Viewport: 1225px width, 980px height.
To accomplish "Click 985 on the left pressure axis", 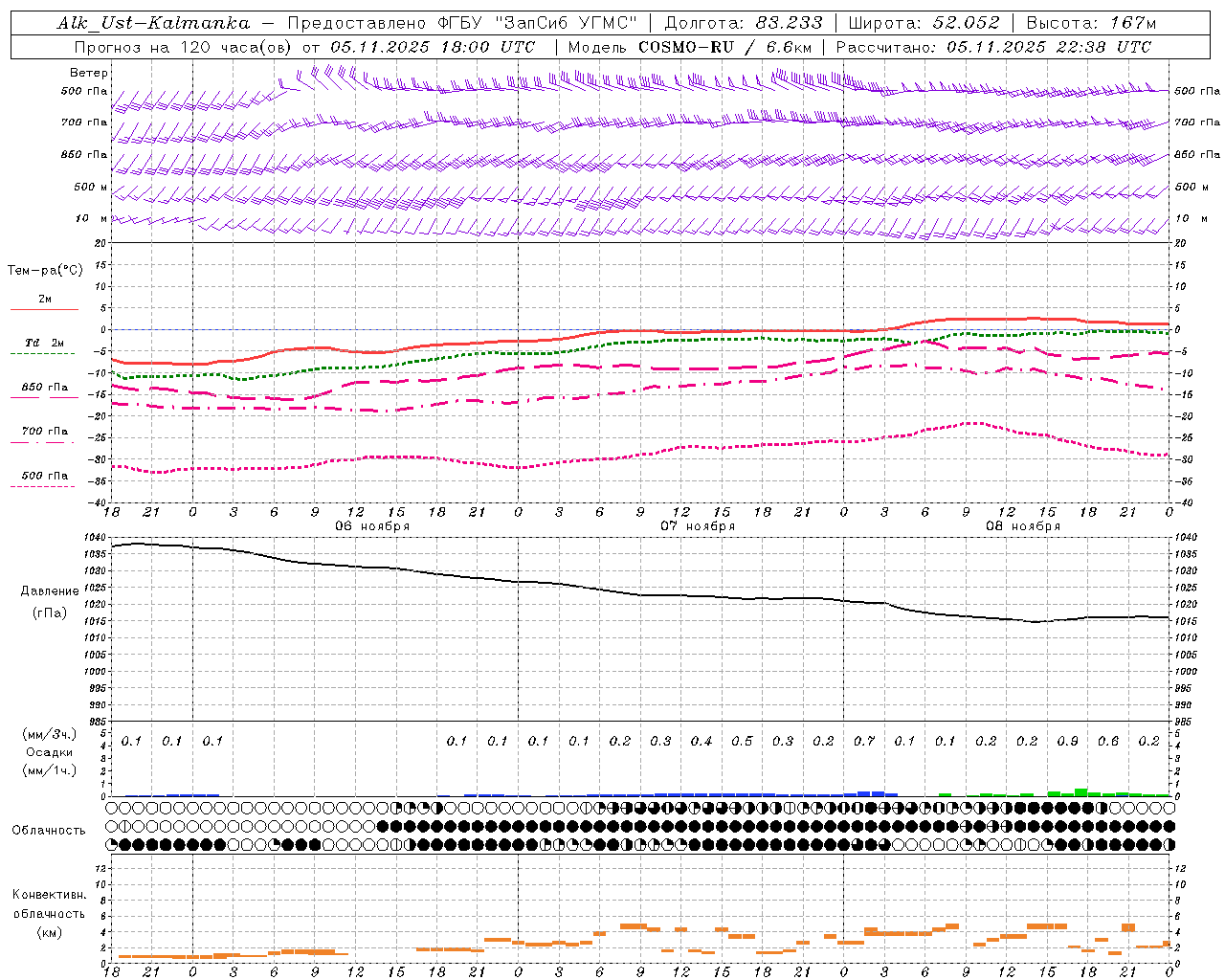I will coord(96,722).
